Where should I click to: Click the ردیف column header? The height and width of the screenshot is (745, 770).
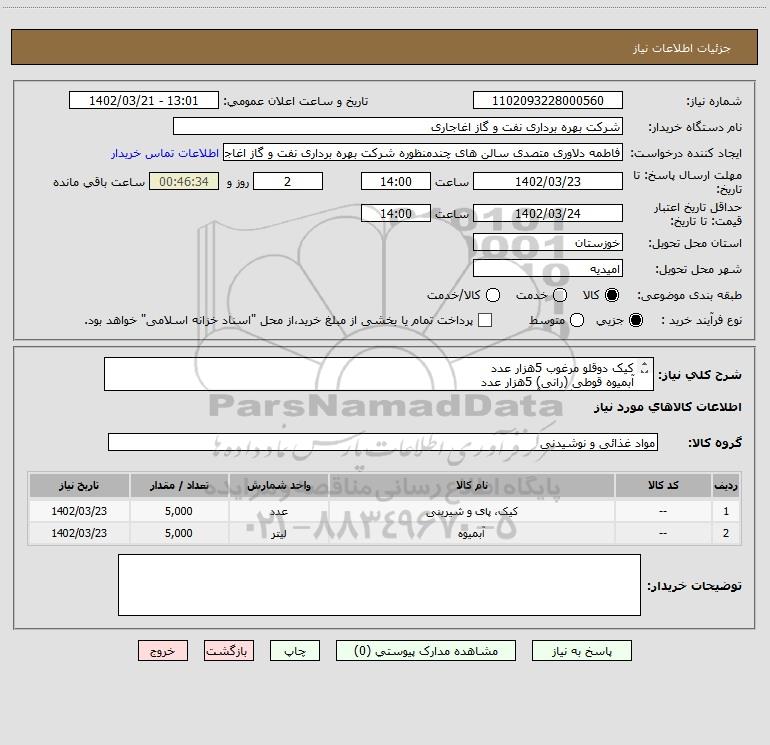[x=726, y=485]
